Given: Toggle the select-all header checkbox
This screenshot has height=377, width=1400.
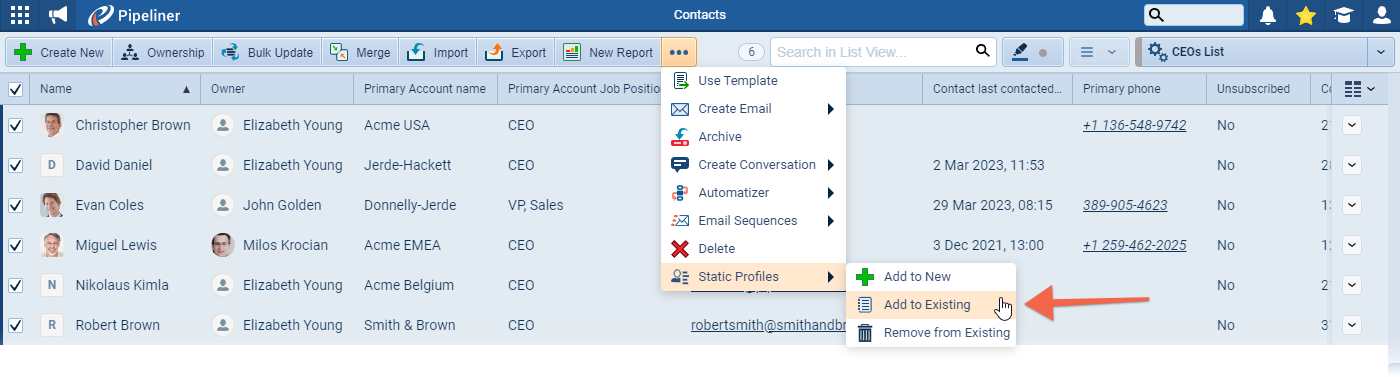Looking at the screenshot, I should click(15, 89).
